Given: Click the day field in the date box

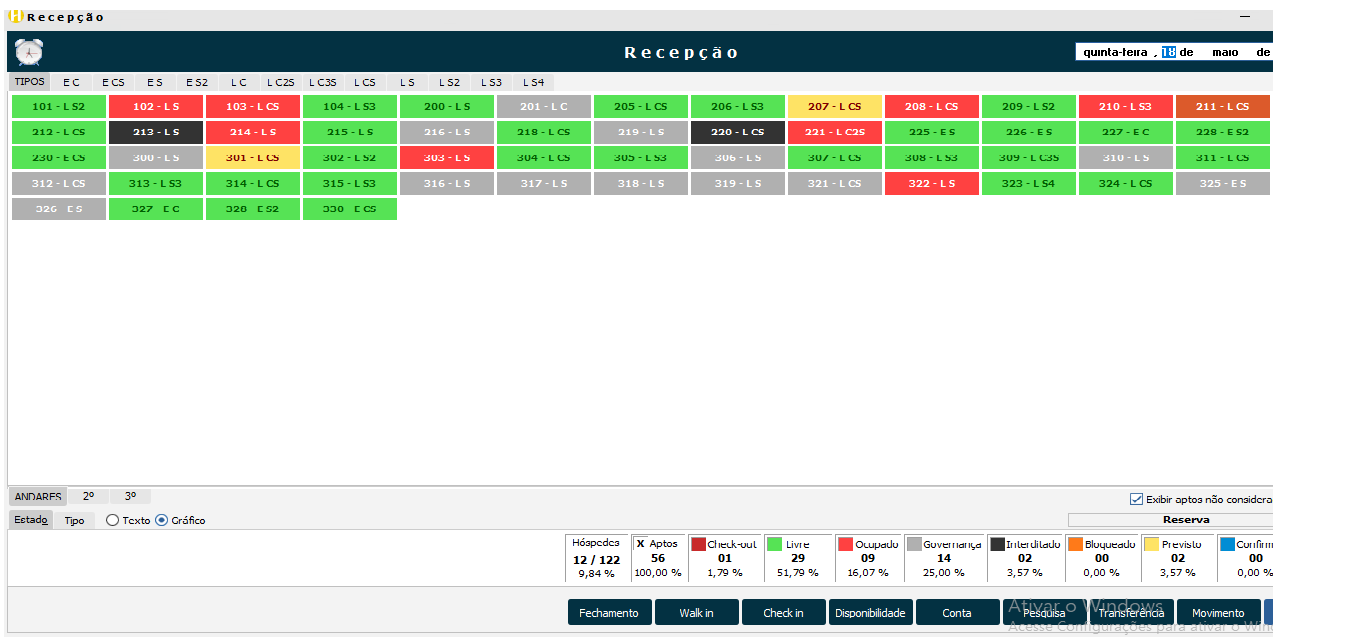Looking at the screenshot, I should [1167, 52].
